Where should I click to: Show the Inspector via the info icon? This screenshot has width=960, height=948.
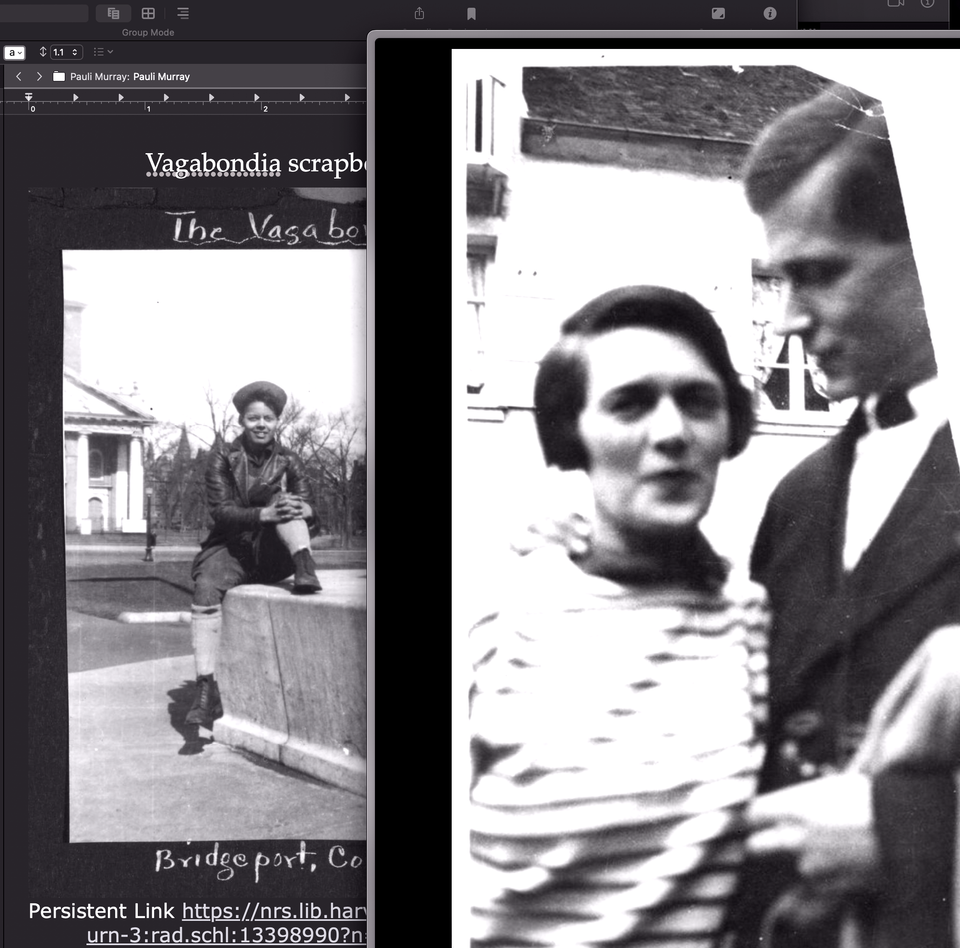[769, 14]
